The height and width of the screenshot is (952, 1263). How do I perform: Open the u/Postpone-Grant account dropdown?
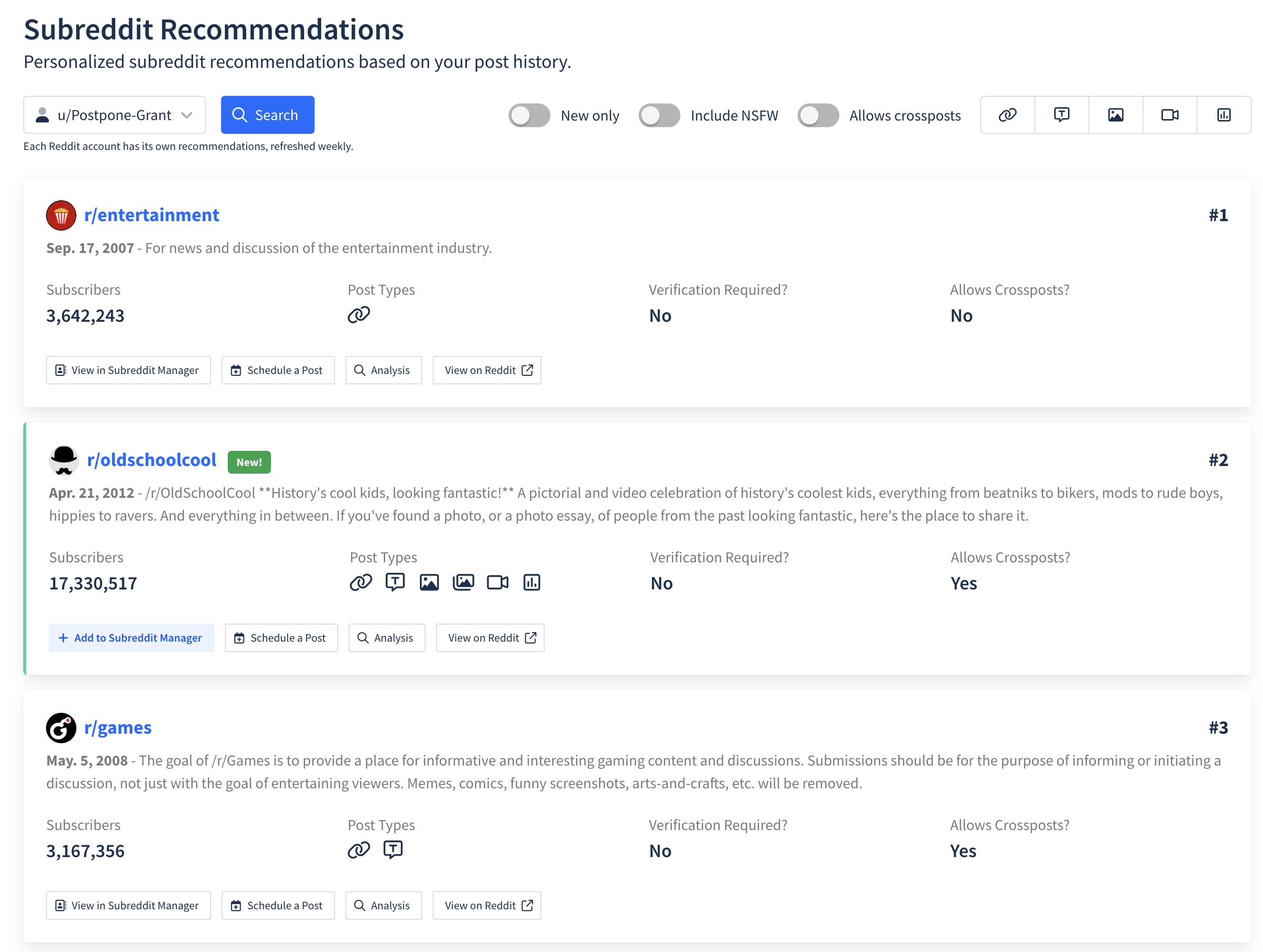pos(114,115)
